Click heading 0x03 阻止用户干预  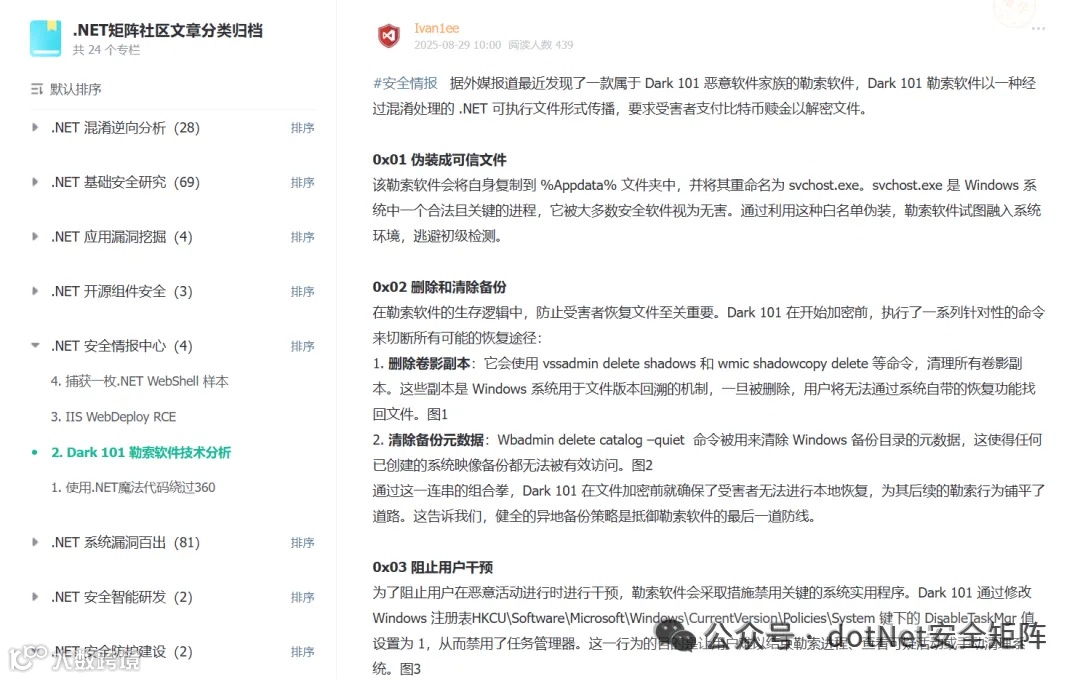point(433,567)
